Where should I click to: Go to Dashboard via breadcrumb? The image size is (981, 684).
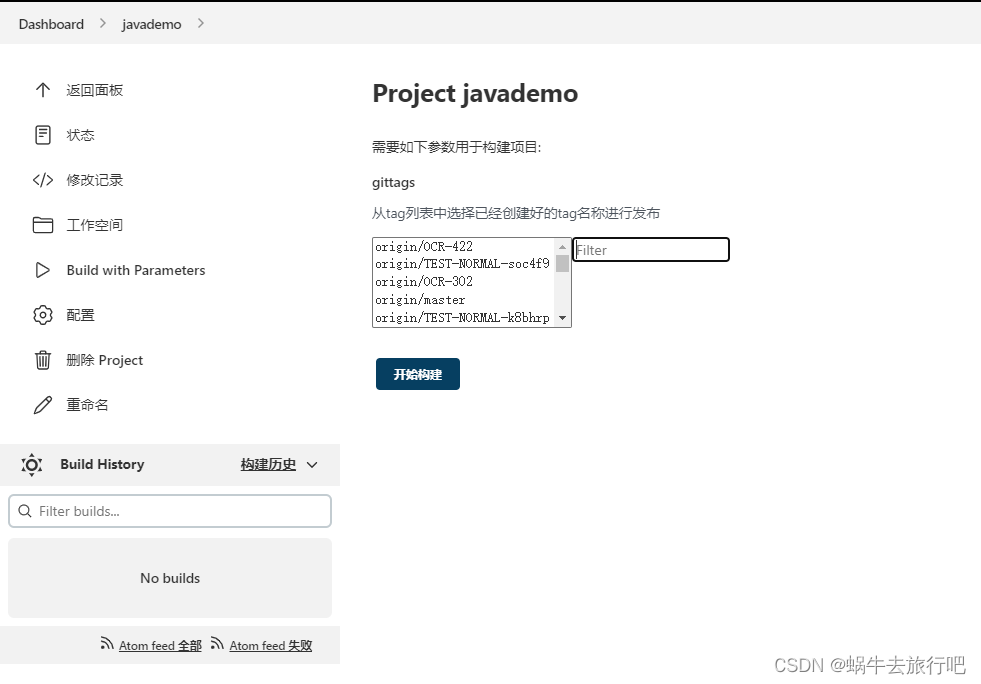pos(51,24)
